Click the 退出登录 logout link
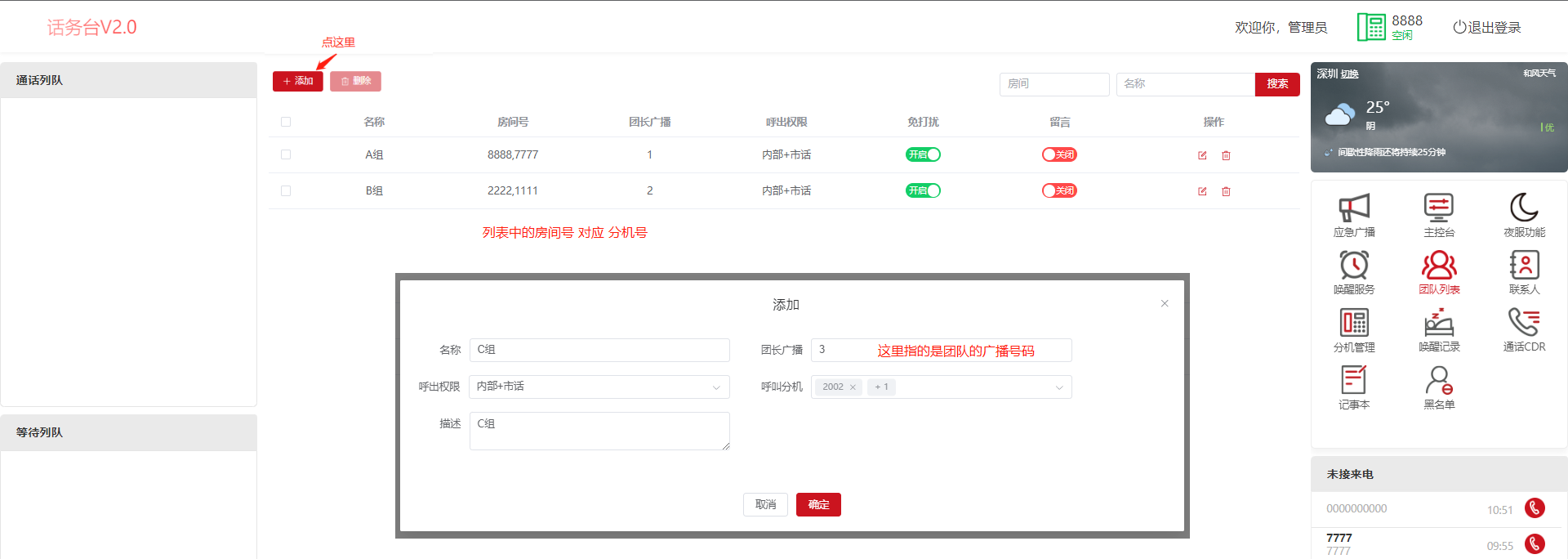 pyautogui.click(x=1487, y=28)
